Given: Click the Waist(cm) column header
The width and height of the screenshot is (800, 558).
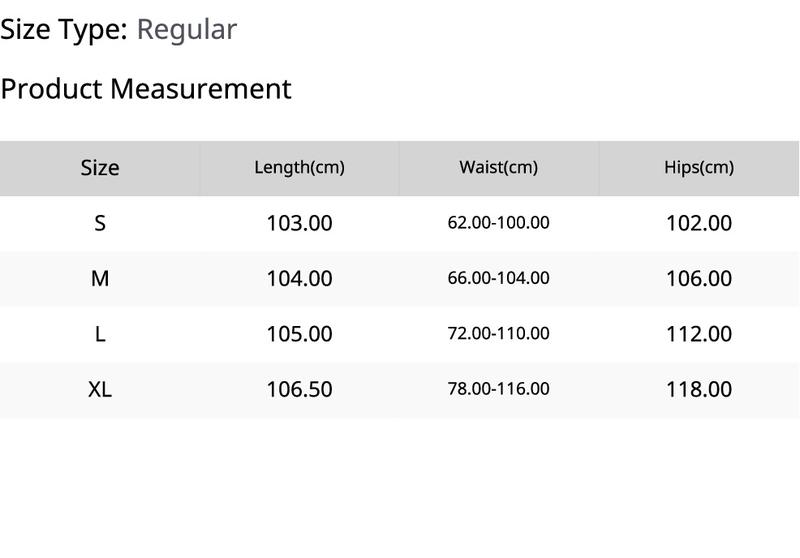Looking at the screenshot, I should [x=498, y=167].
